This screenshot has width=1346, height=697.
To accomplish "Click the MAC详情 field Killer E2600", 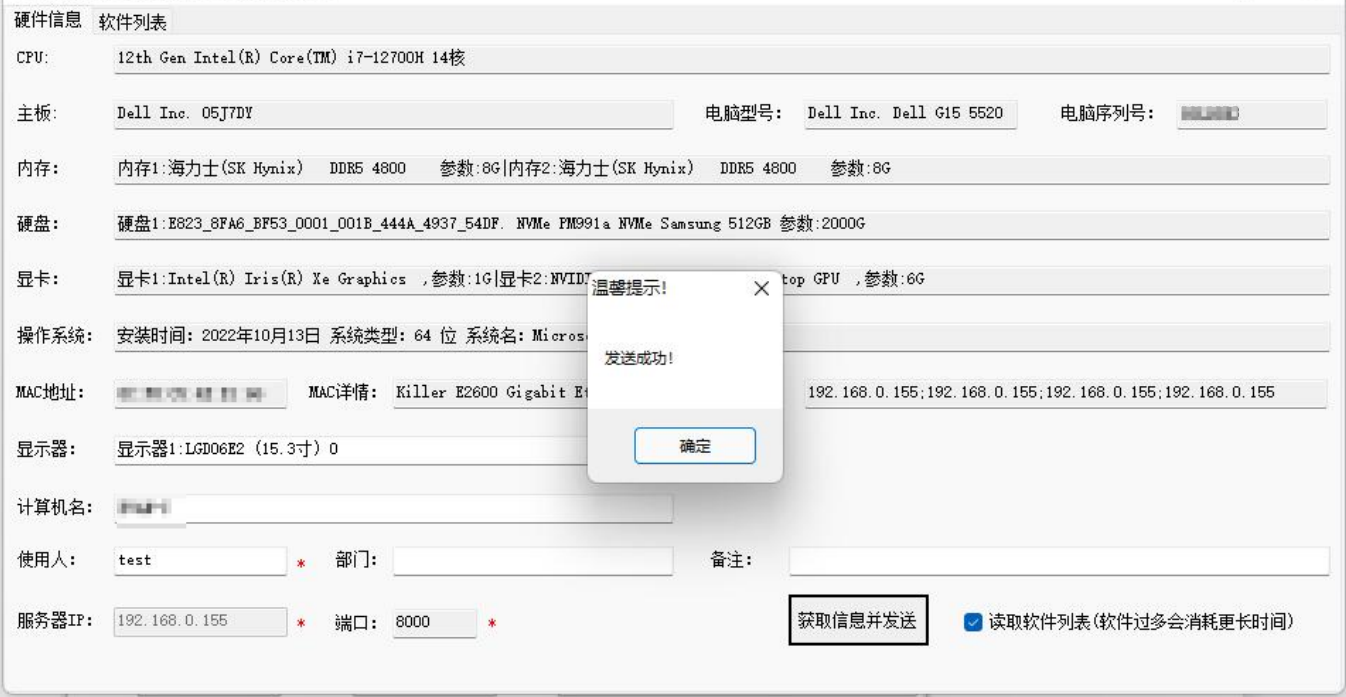I will 490,392.
